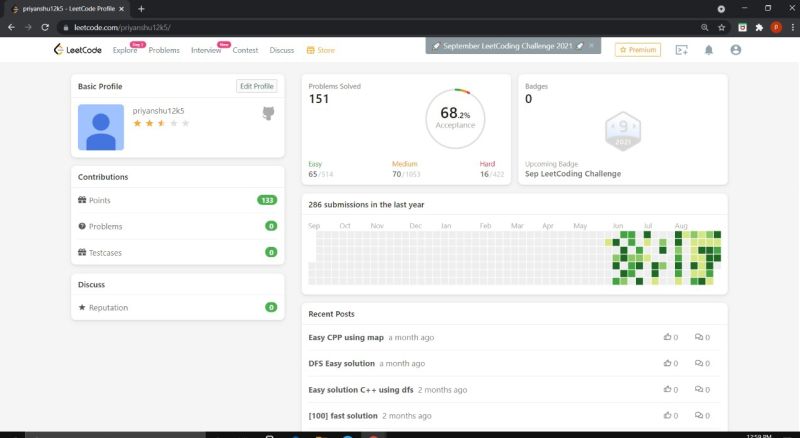The image size is (800, 438).
Task: Open the Contest page
Action: 245,50
